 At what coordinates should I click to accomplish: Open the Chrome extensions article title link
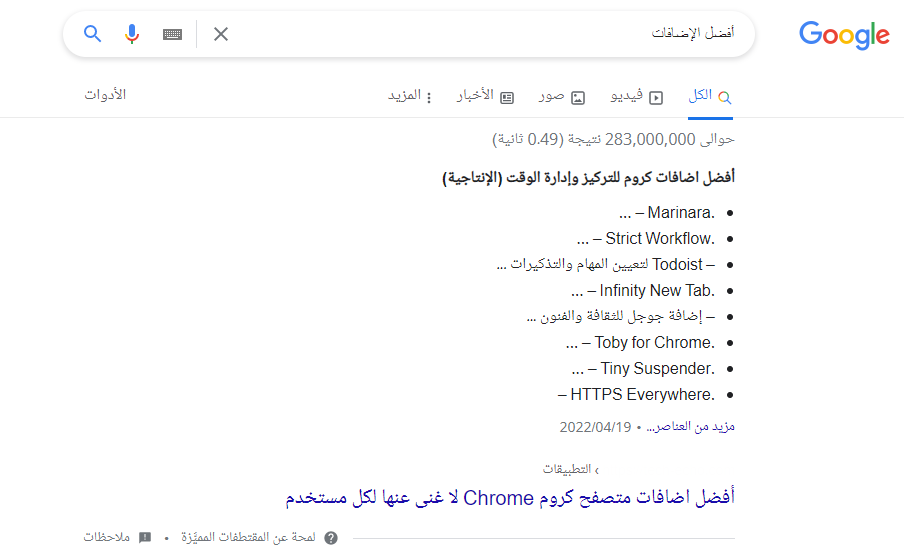[x=510, y=498]
